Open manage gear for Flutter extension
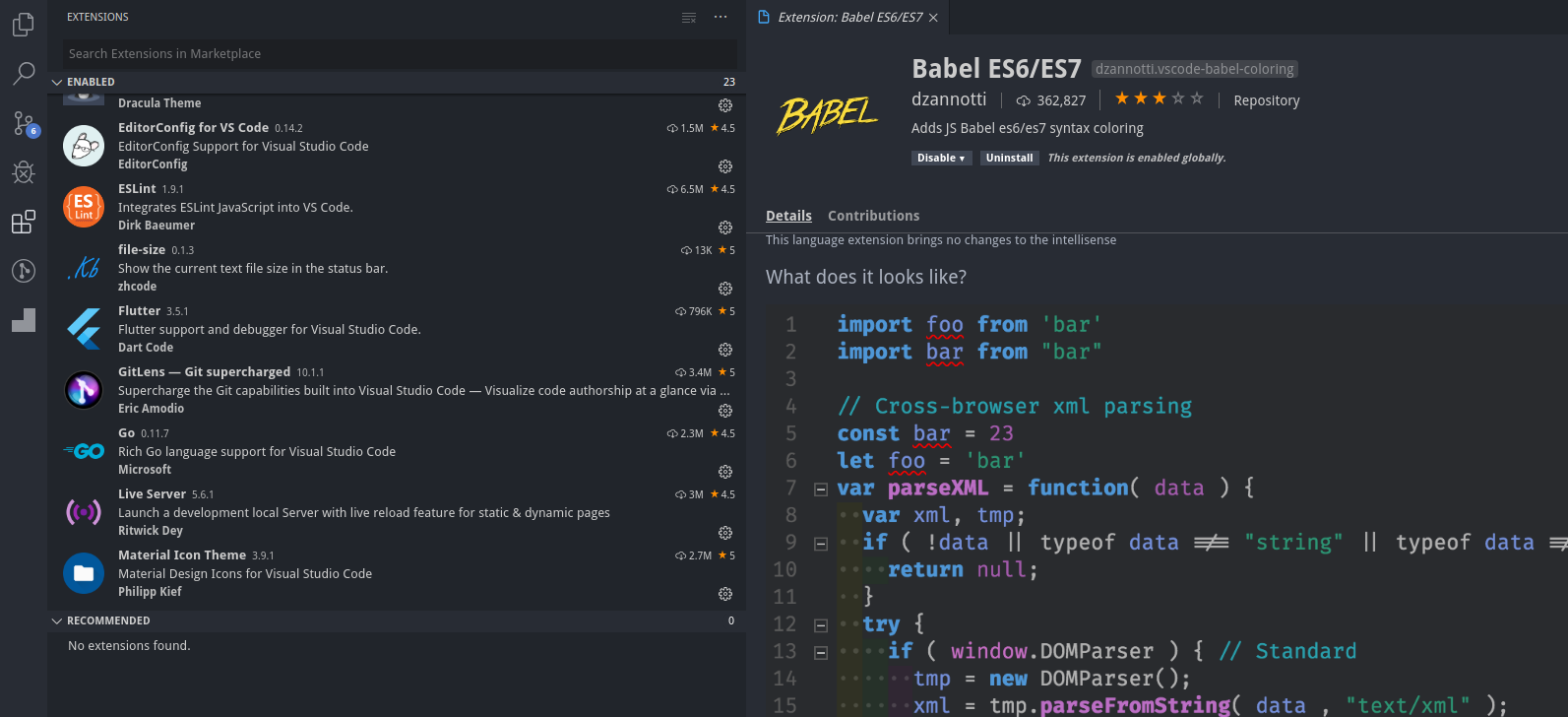 coord(725,350)
